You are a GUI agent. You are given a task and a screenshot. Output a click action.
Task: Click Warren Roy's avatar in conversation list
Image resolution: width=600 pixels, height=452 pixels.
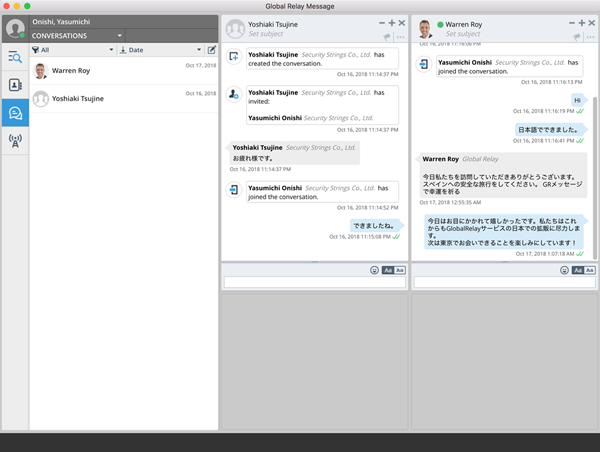tap(41, 71)
